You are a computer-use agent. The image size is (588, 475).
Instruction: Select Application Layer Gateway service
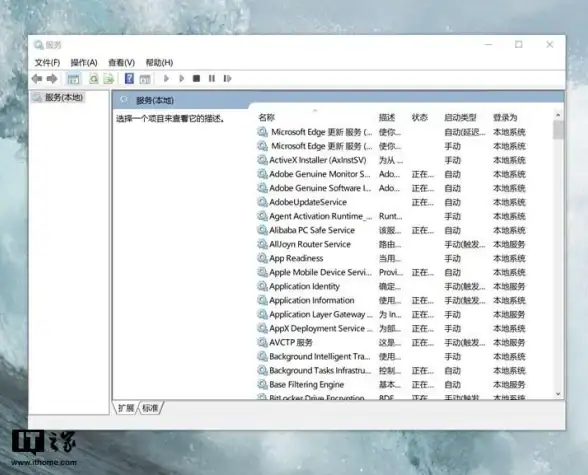pos(391,314)
